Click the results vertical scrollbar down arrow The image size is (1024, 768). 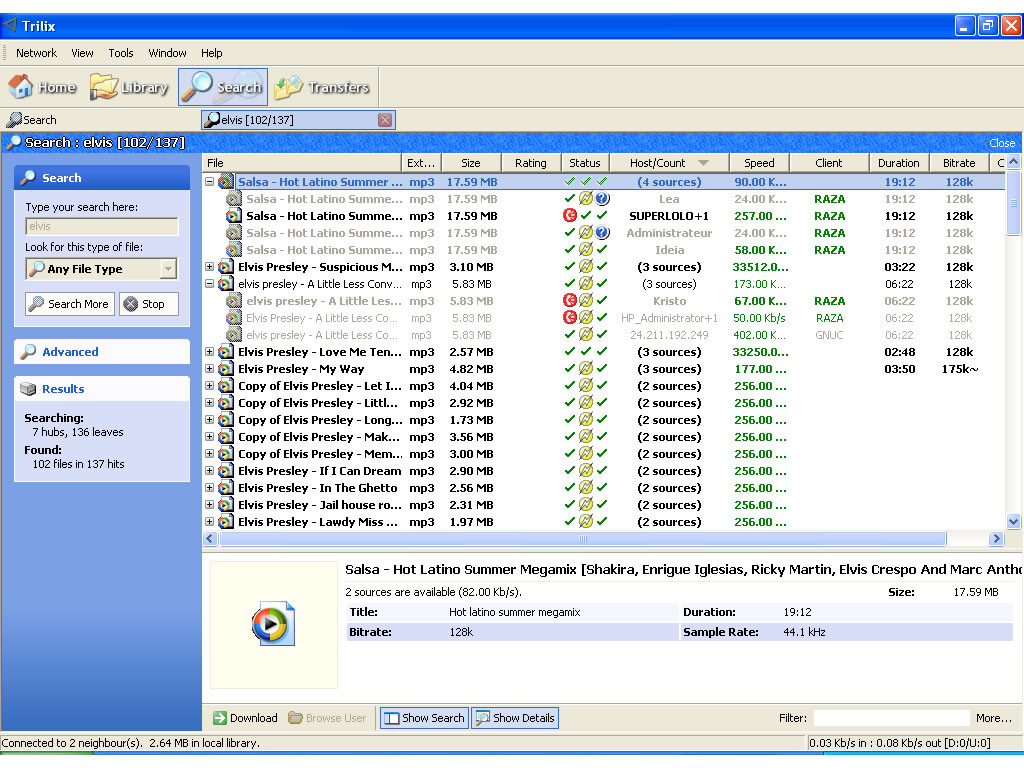1013,521
